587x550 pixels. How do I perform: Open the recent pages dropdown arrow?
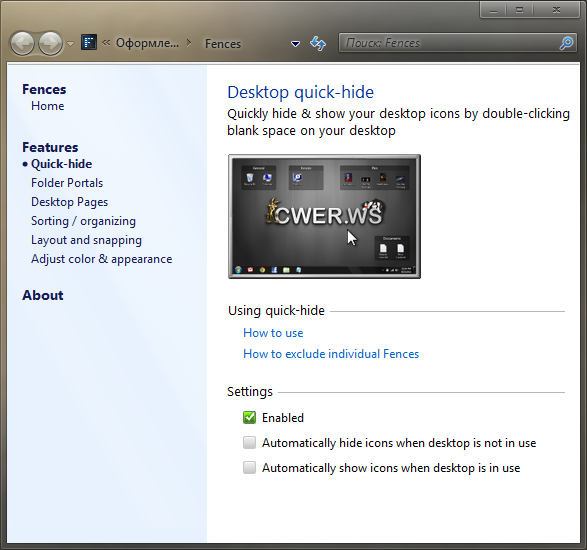[x=70, y=44]
